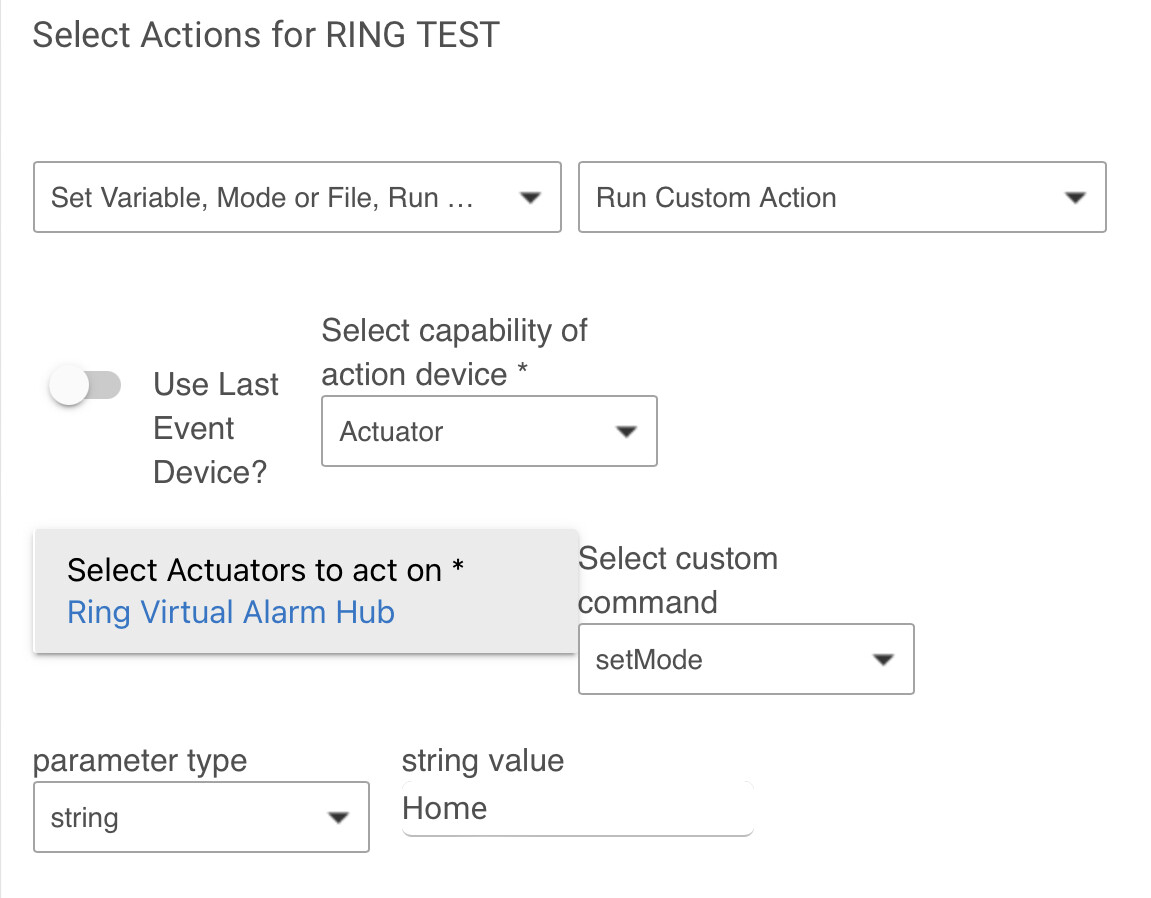
Task: Click the 'string value' label
Action: (483, 760)
